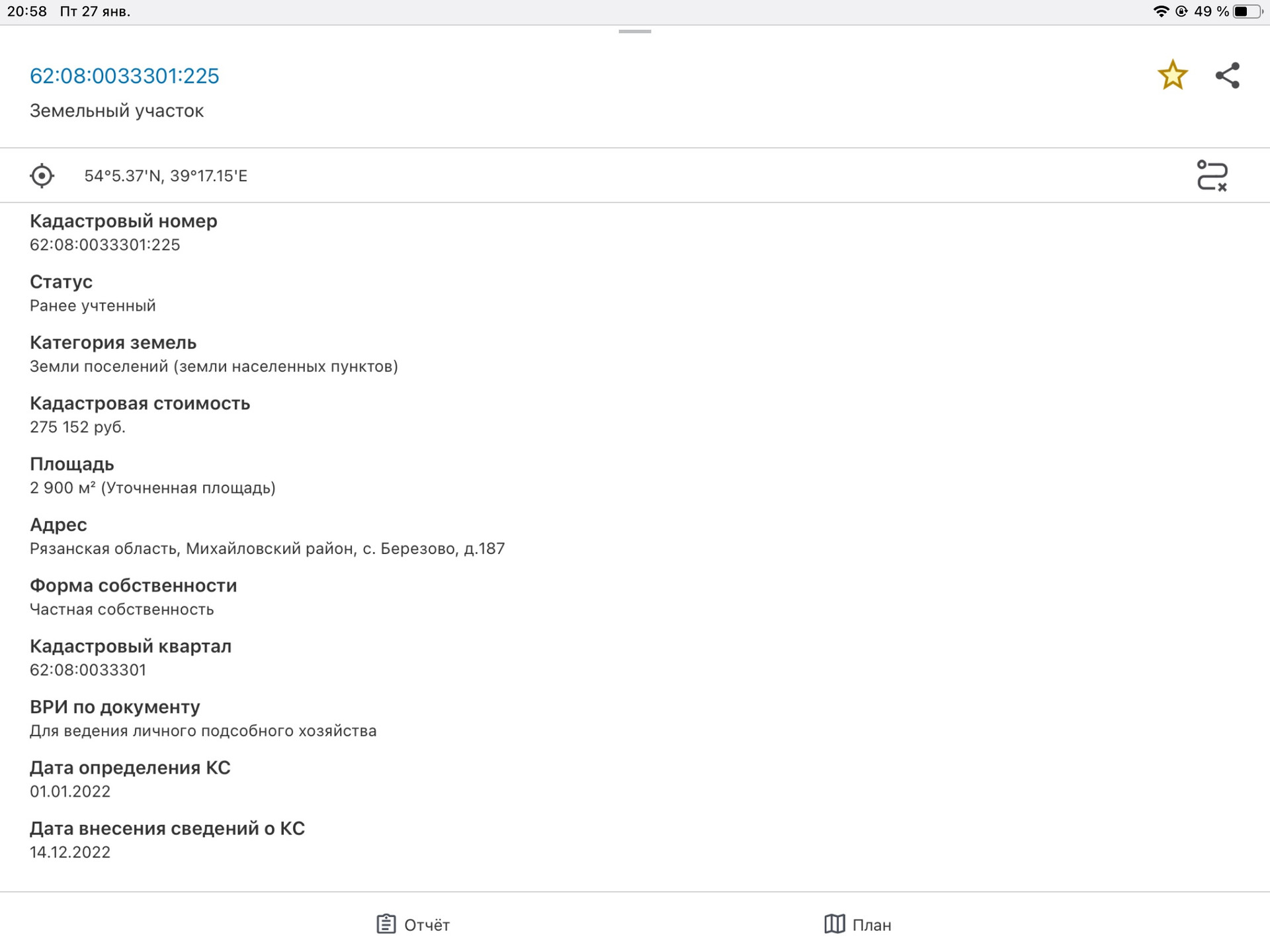Viewport: 1270px width, 952px height.
Task: Grab the sheet drag handle at top
Action: (x=635, y=32)
